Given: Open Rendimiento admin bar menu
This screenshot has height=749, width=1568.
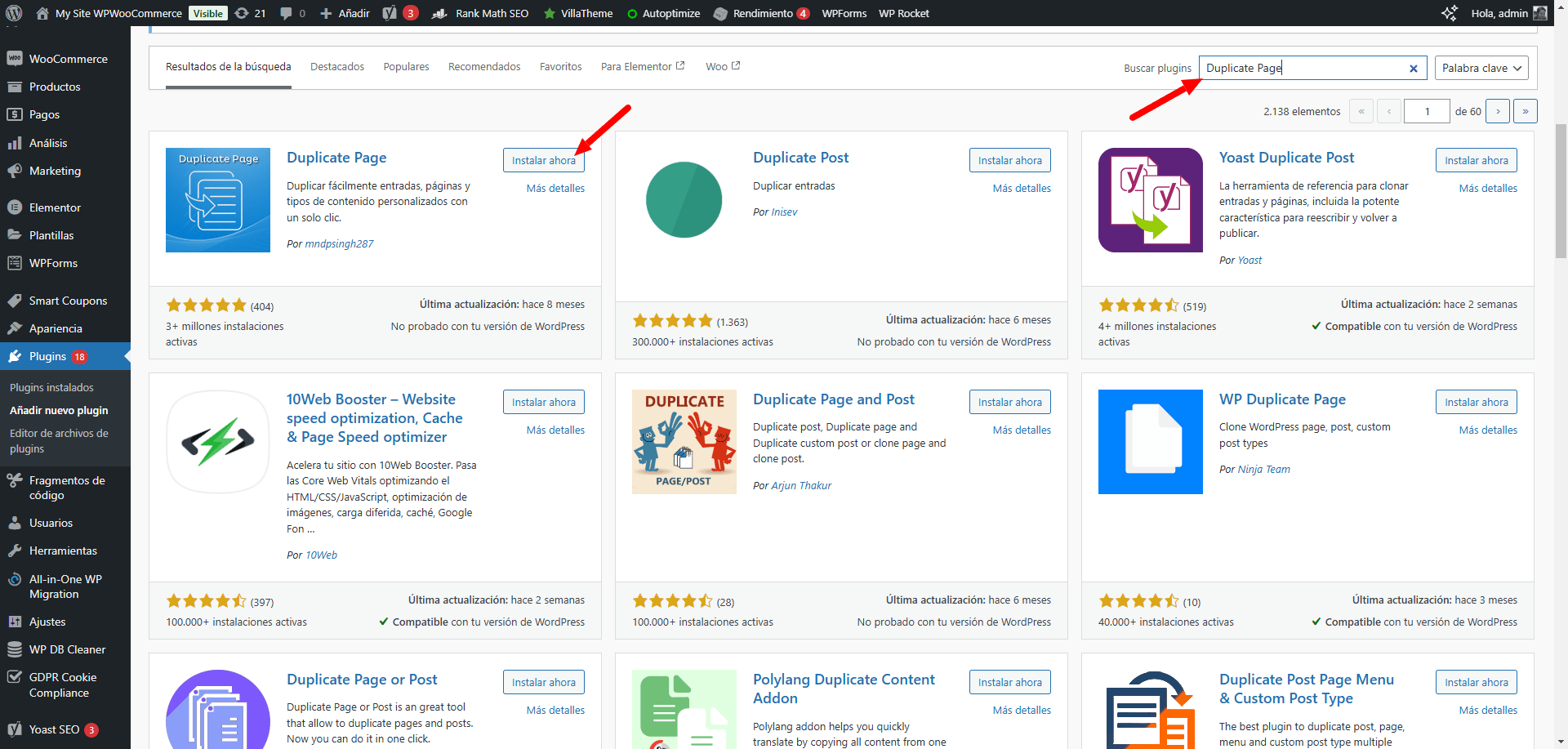Looking at the screenshot, I should (761, 13).
